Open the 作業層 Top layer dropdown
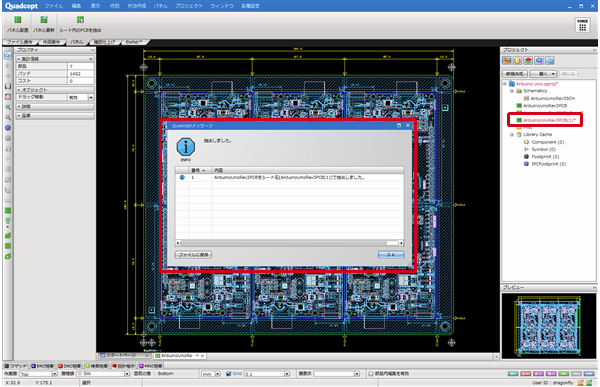The image size is (600, 387). [54, 374]
